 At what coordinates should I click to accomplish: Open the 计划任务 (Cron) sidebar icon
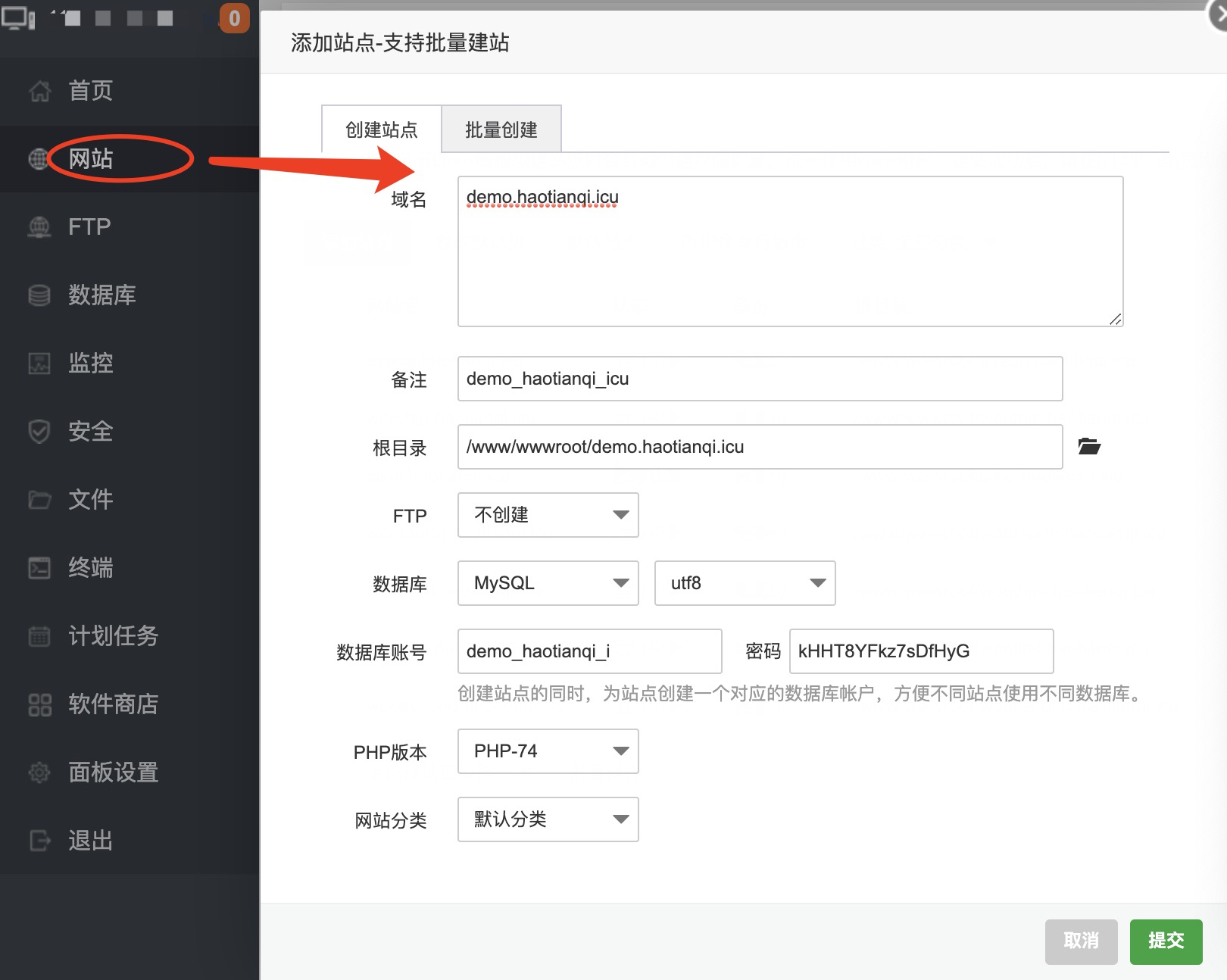pyautogui.click(x=39, y=636)
